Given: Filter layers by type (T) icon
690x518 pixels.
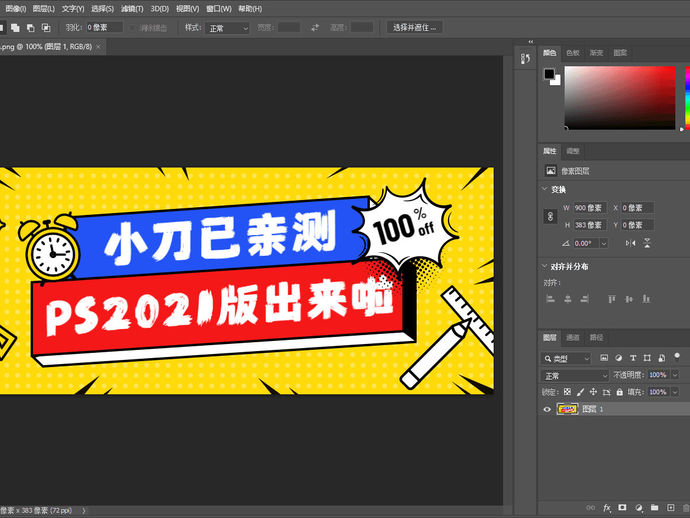Looking at the screenshot, I should [633, 358].
